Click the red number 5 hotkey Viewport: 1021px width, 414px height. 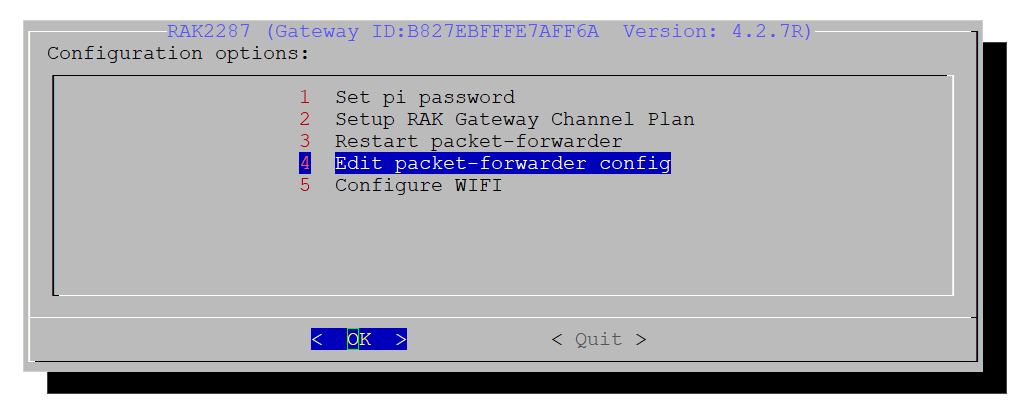click(305, 186)
